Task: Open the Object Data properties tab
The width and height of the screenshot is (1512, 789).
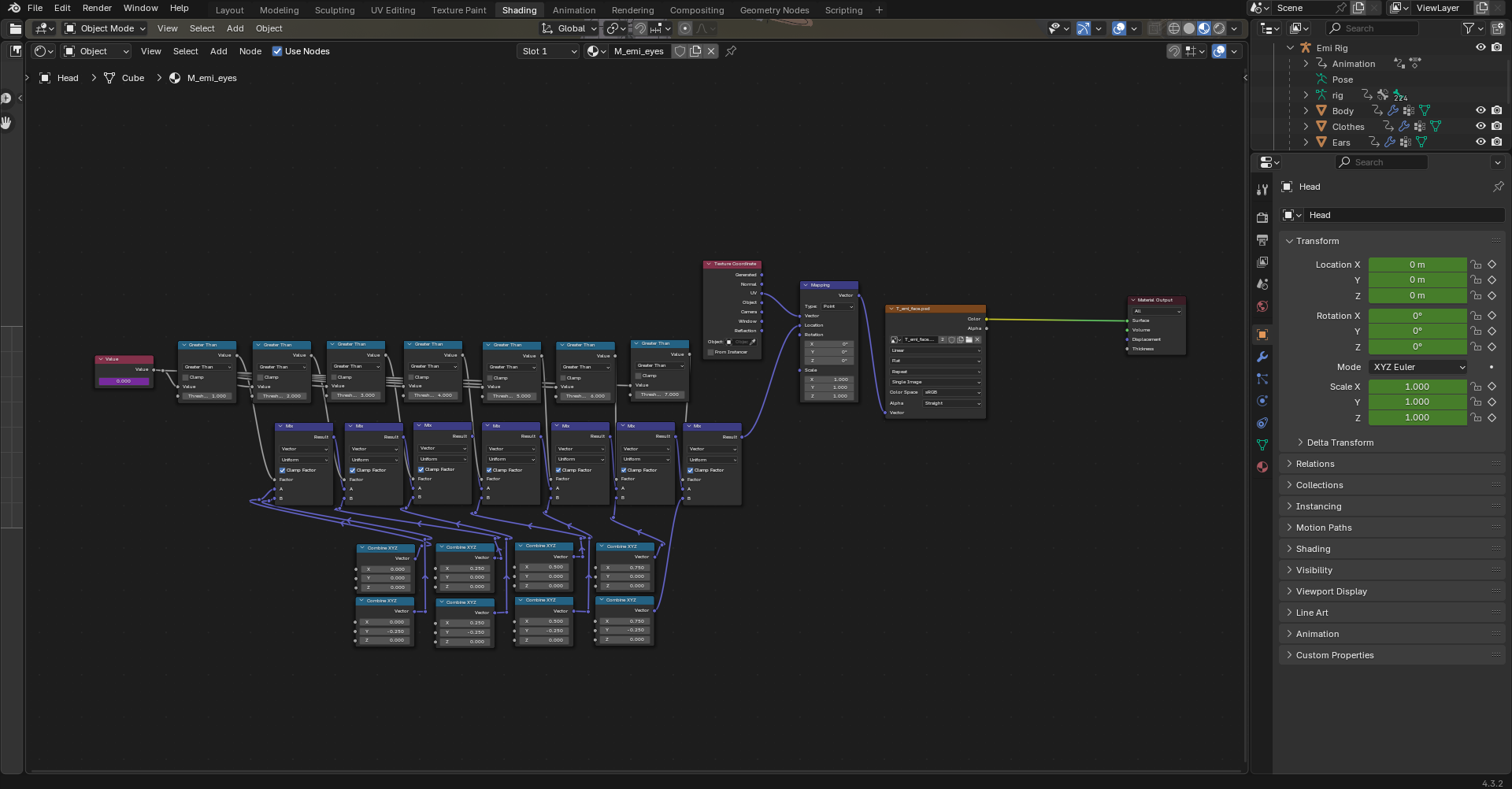Action: point(1262,445)
